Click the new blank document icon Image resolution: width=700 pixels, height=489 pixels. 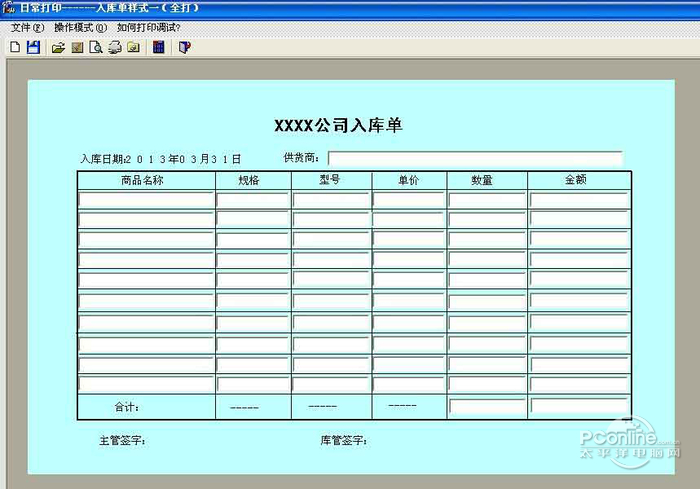point(15,47)
